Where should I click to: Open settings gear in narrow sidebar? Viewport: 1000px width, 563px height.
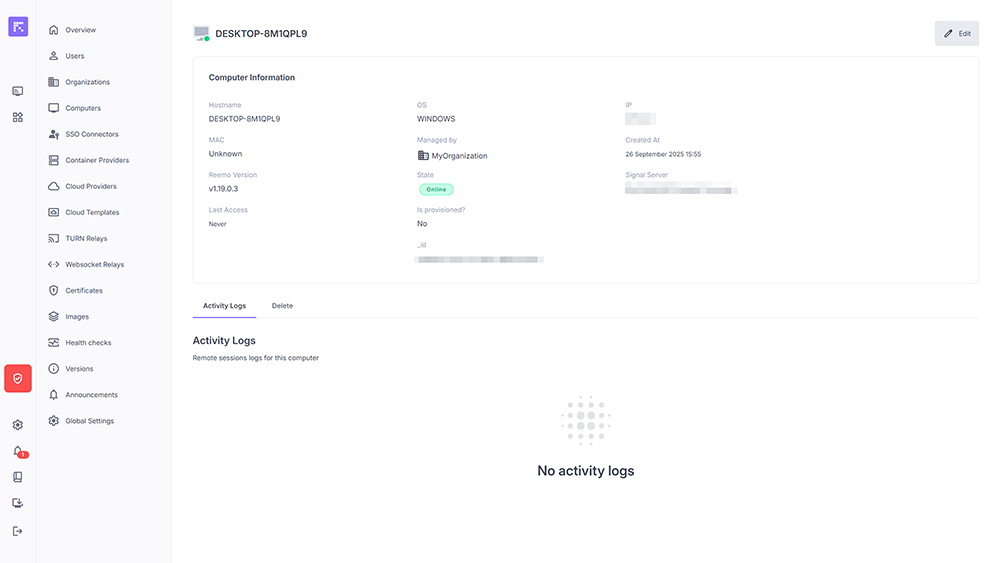coord(18,425)
